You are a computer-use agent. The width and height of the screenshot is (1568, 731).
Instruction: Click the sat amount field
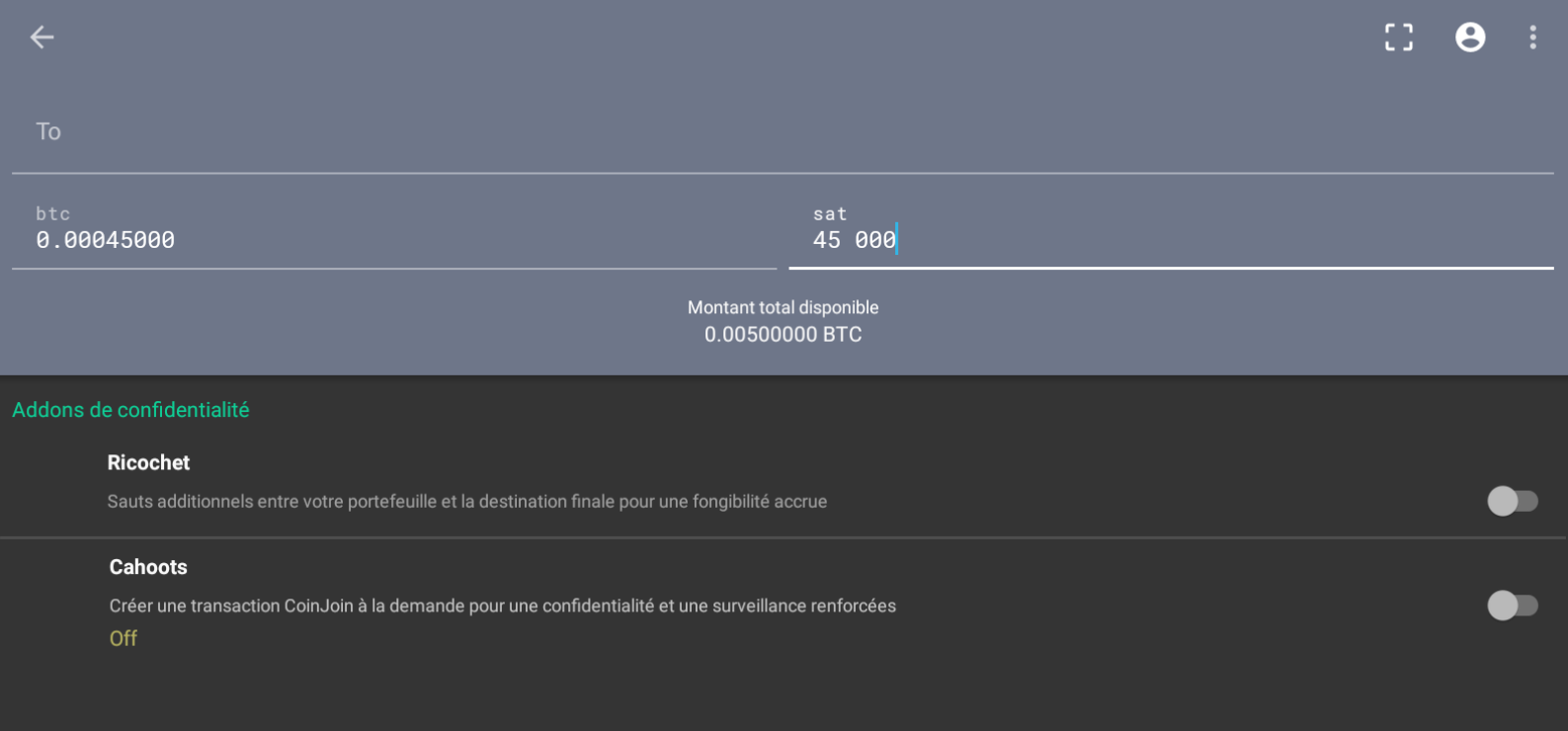pyautogui.click(x=1171, y=240)
